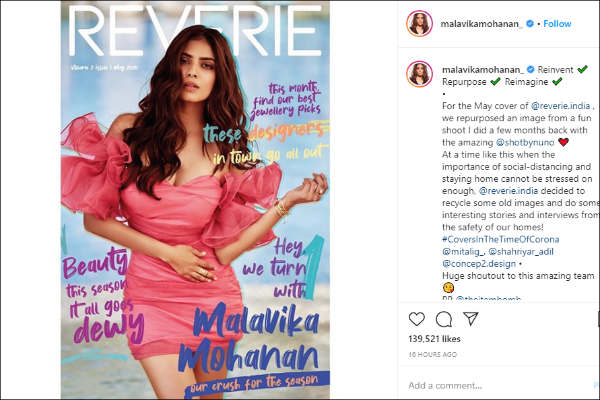The image size is (600, 400).
Task: Follow malavikamohanan_ account
Action: tap(557, 24)
